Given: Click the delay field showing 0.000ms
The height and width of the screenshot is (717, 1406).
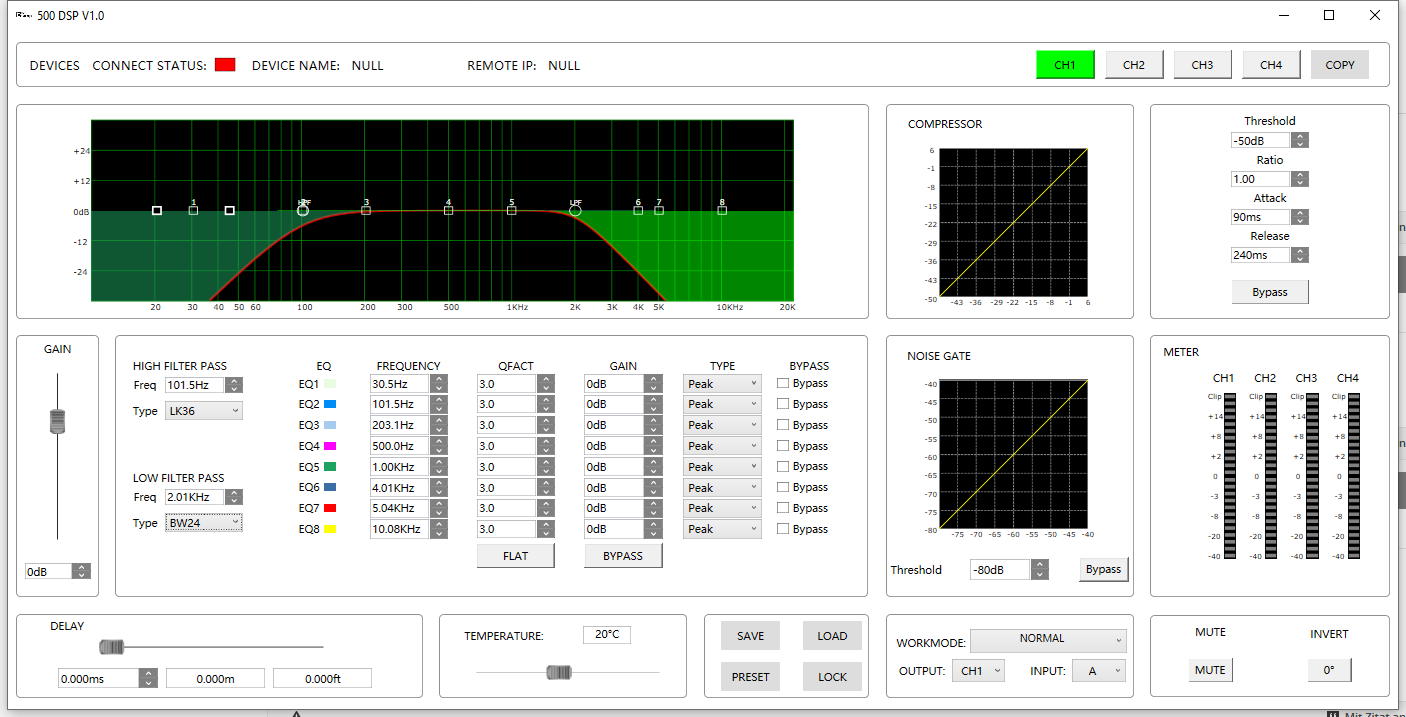Looking at the screenshot, I should [x=99, y=678].
